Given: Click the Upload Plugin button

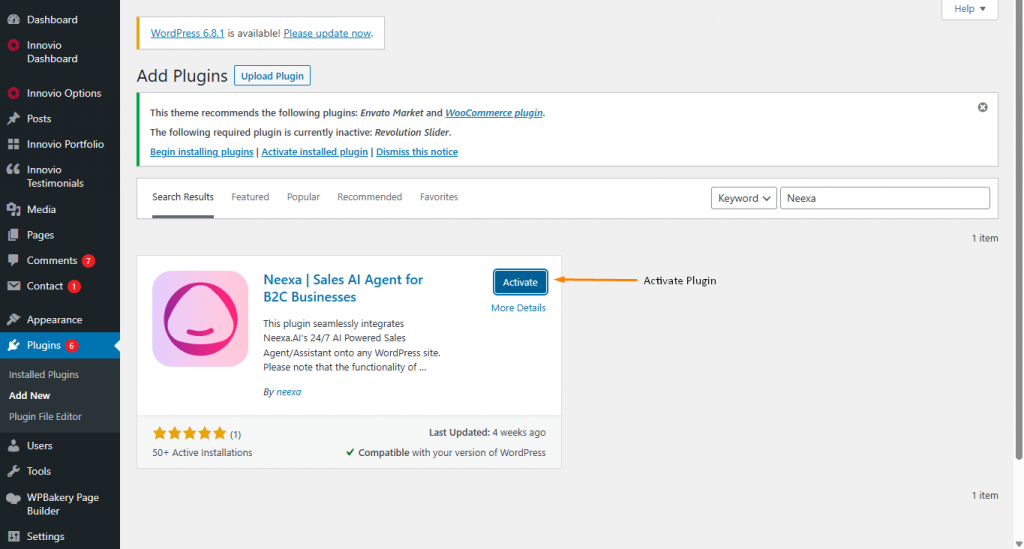Looking at the screenshot, I should [272, 76].
